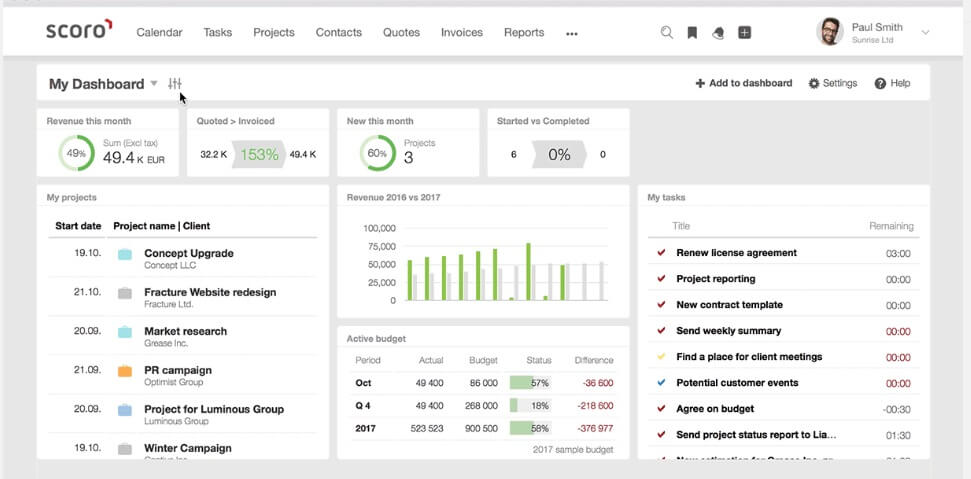Open the bookmarks icon in header
This screenshot has height=479, width=971.
pyautogui.click(x=692, y=33)
